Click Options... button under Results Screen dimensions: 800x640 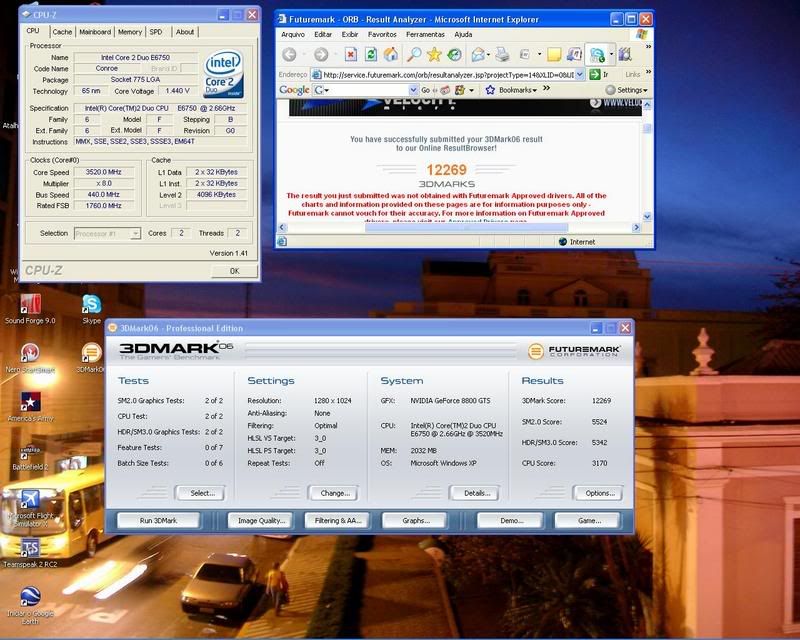[598, 493]
